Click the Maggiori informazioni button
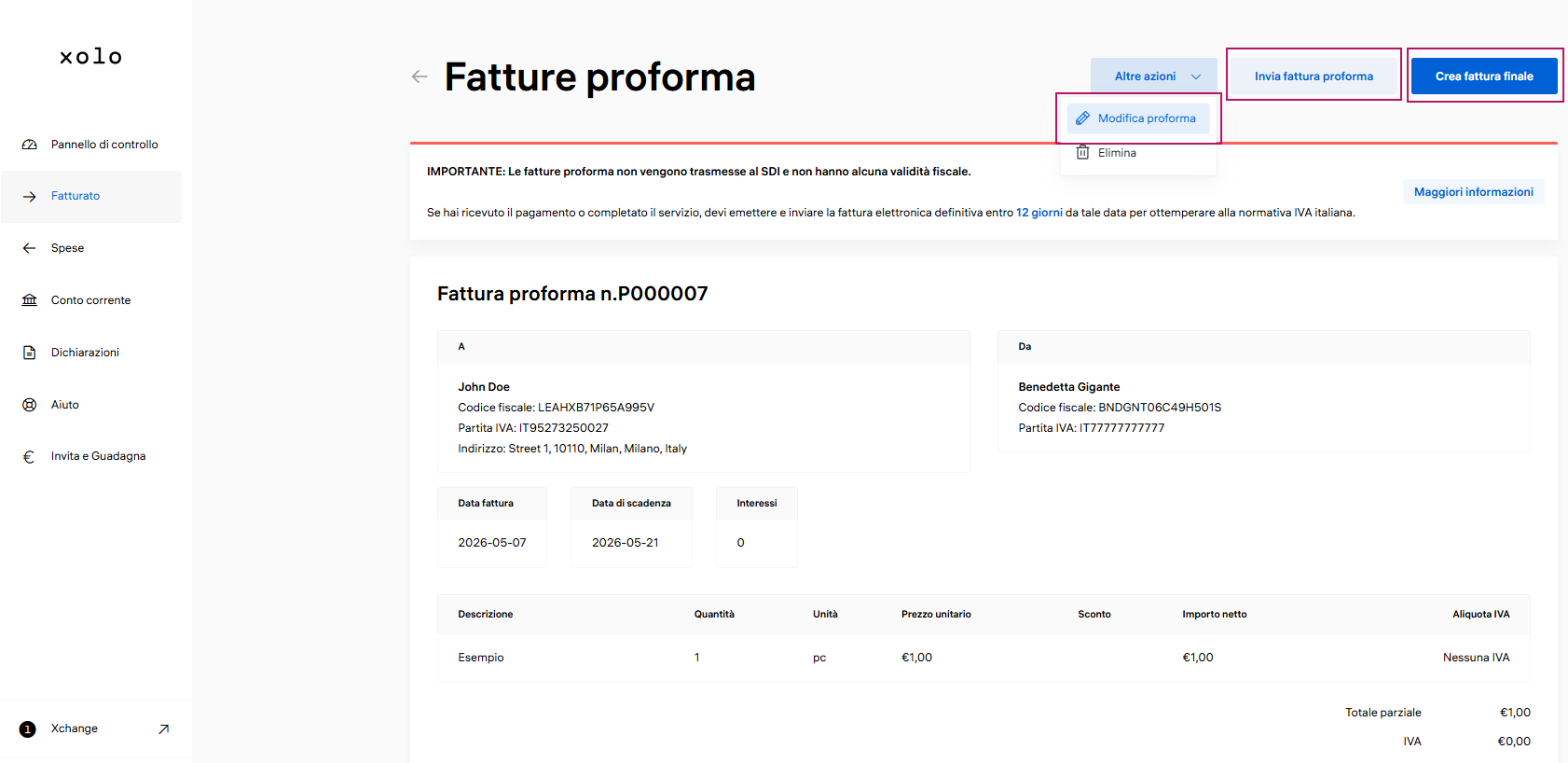Image resolution: width=1568 pixels, height=763 pixels. click(1474, 192)
